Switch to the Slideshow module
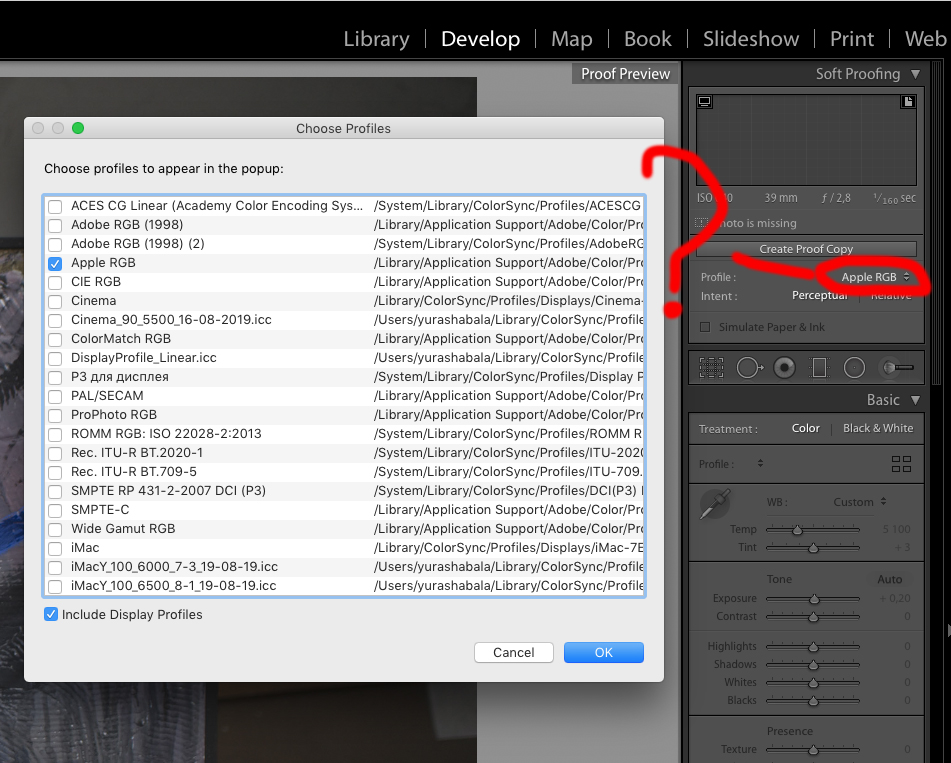951x763 pixels. pyautogui.click(x=751, y=39)
